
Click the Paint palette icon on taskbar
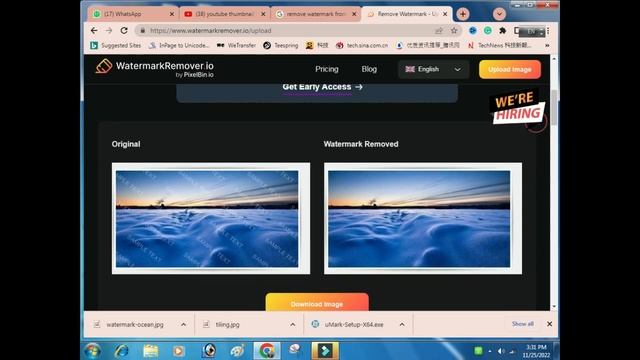coord(237,351)
